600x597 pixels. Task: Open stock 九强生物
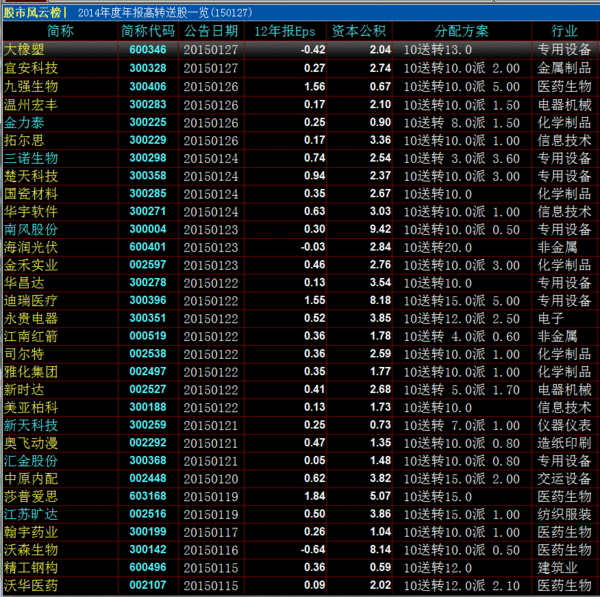(x=31, y=86)
